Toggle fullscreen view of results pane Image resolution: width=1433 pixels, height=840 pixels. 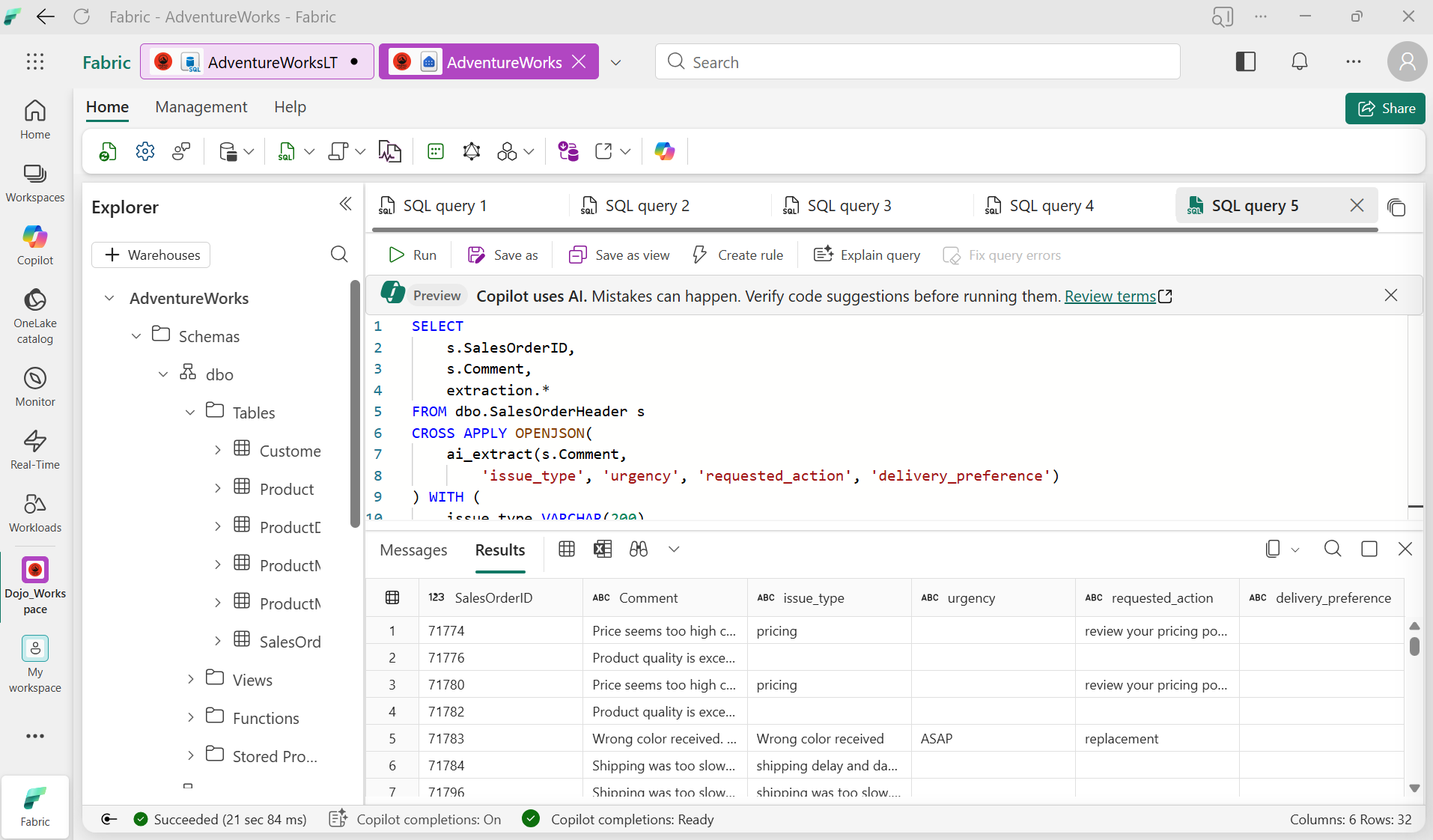[1369, 549]
